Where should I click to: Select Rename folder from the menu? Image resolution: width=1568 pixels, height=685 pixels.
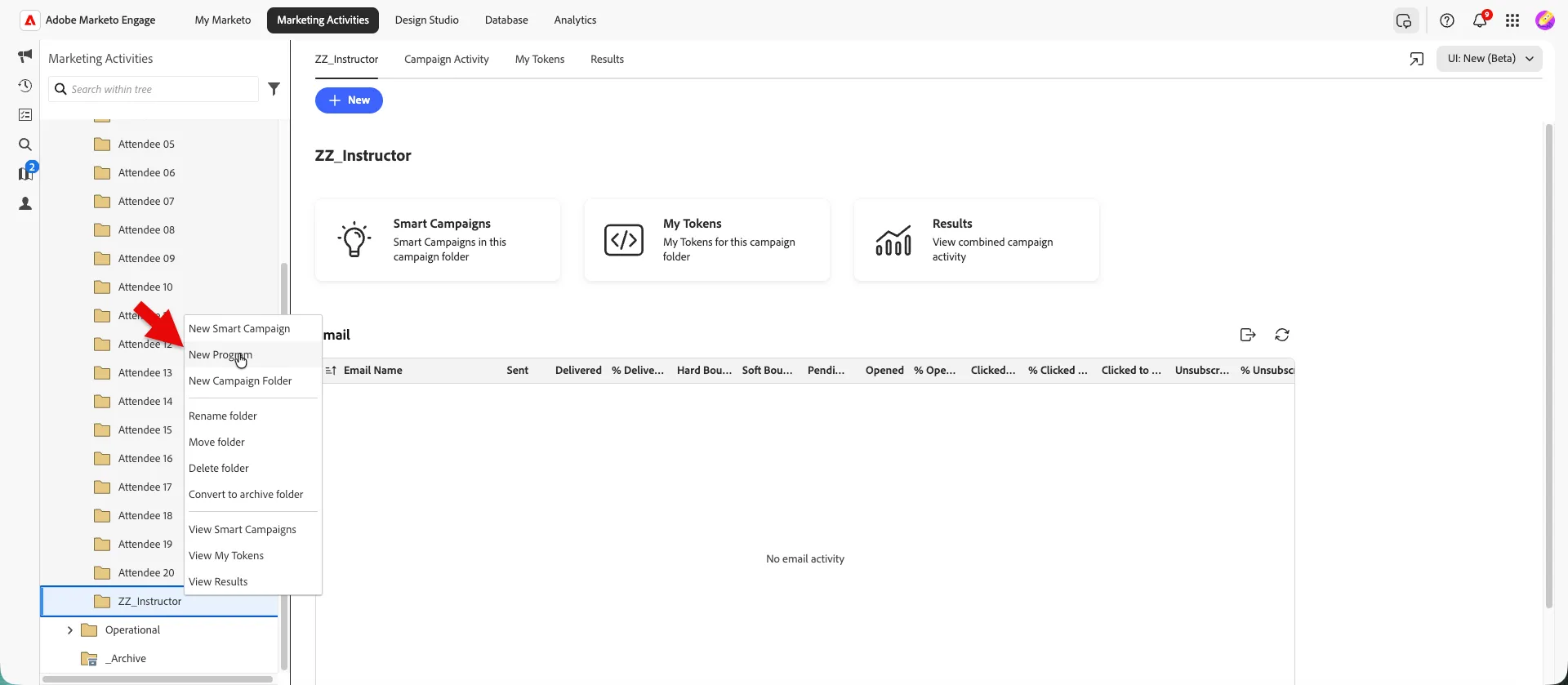[253, 416]
